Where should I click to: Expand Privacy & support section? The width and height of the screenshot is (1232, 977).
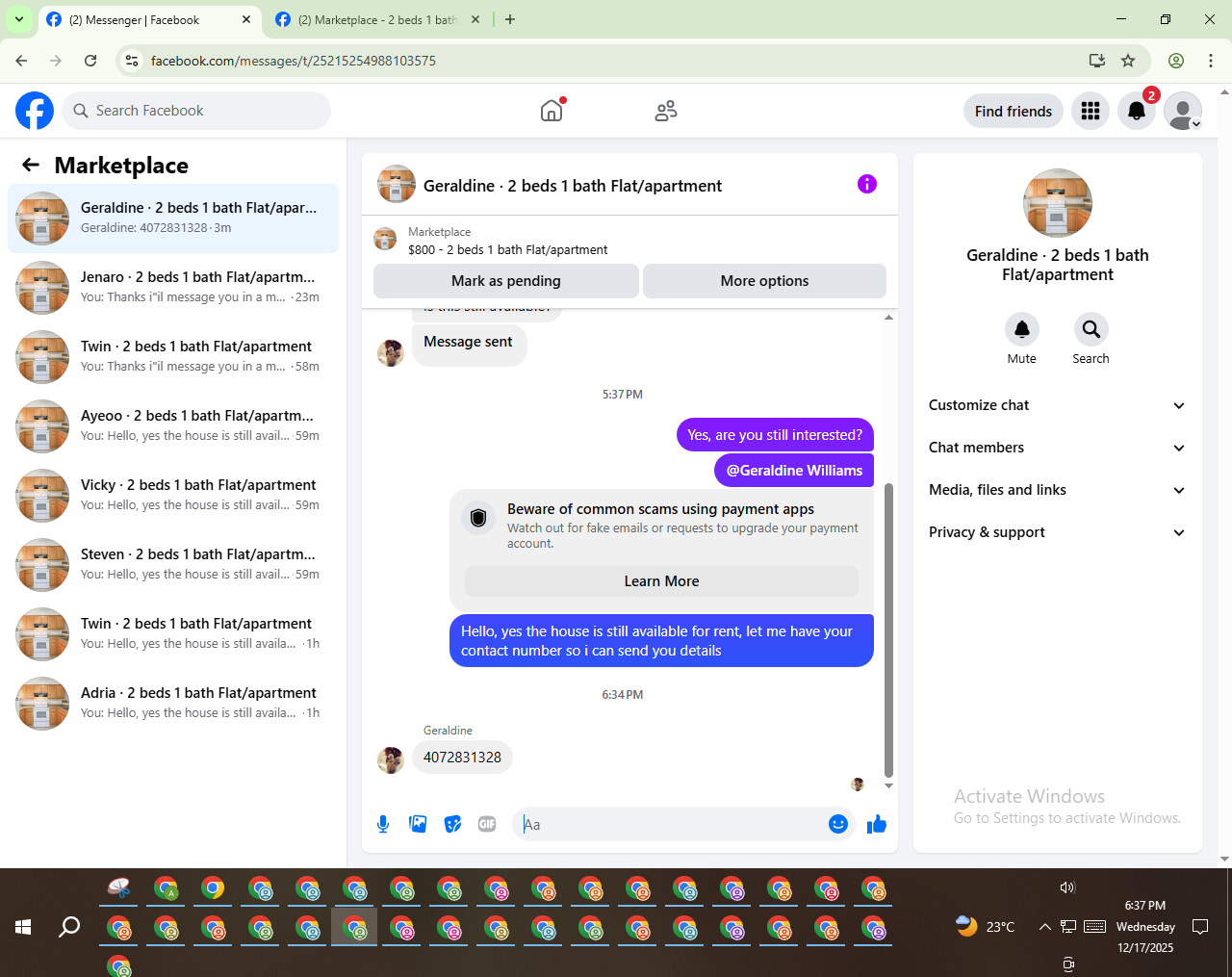click(x=1057, y=532)
